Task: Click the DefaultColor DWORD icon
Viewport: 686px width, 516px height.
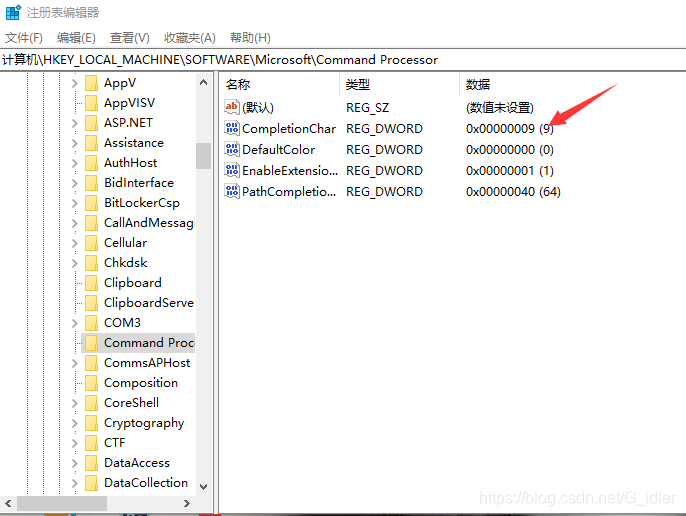Action: tap(231, 149)
